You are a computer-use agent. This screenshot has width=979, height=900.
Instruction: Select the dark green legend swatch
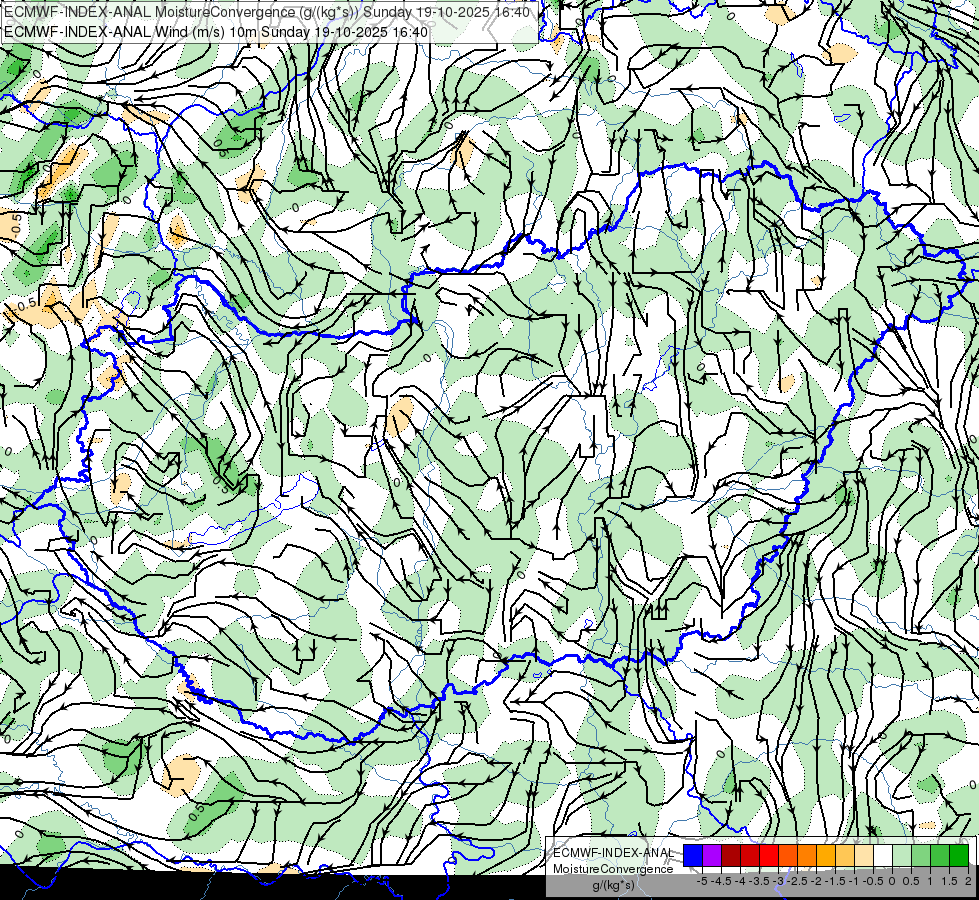(959, 856)
